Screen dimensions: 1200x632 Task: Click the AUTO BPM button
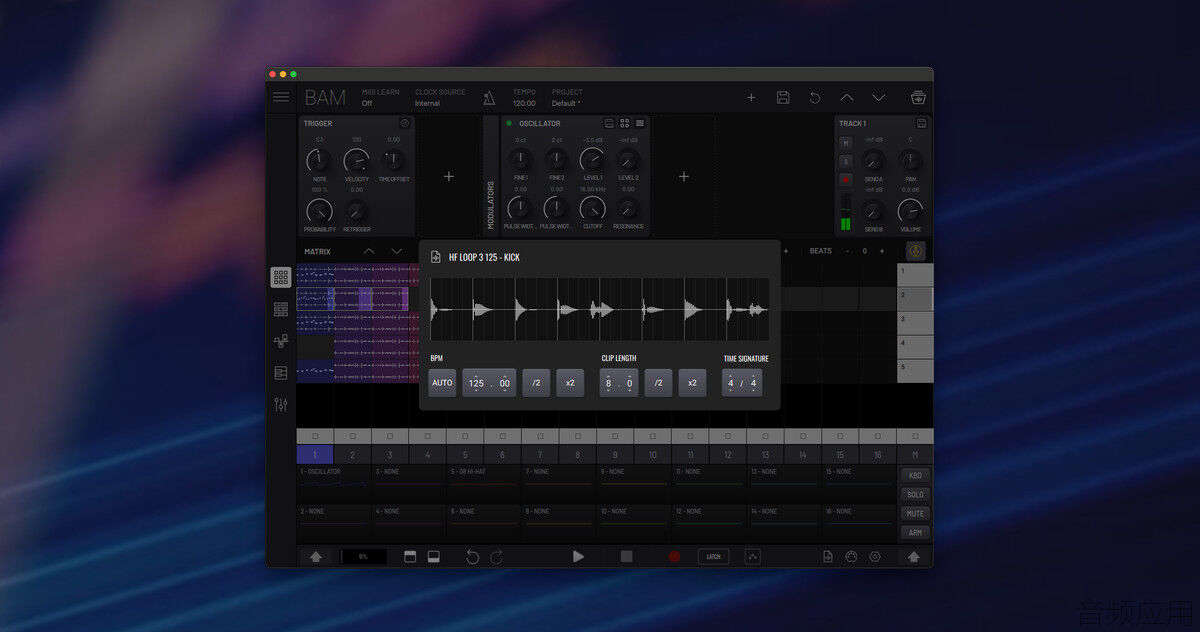(442, 383)
